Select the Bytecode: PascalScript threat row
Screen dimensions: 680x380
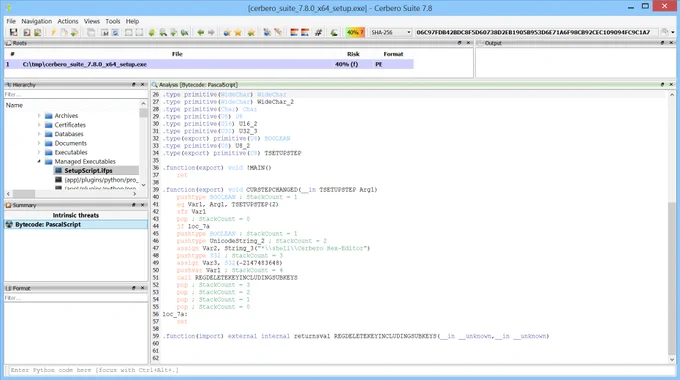point(76,224)
